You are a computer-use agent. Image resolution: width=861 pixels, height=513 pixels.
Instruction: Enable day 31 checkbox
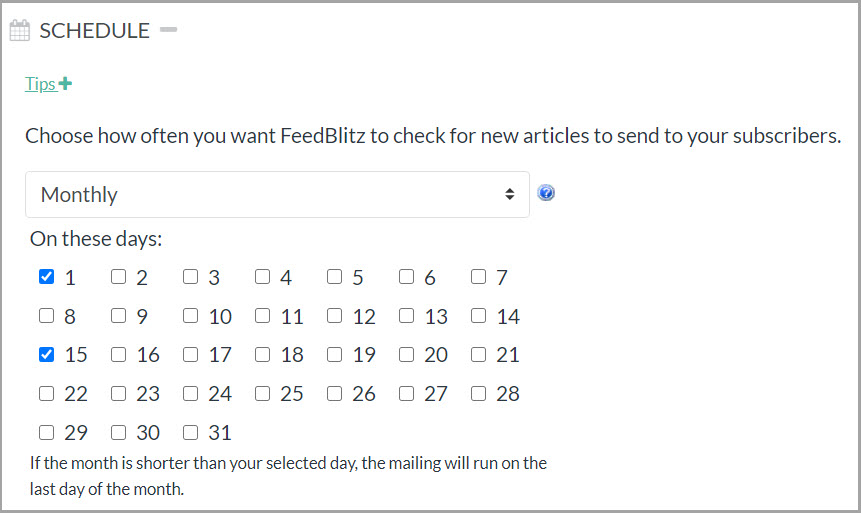(x=191, y=433)
